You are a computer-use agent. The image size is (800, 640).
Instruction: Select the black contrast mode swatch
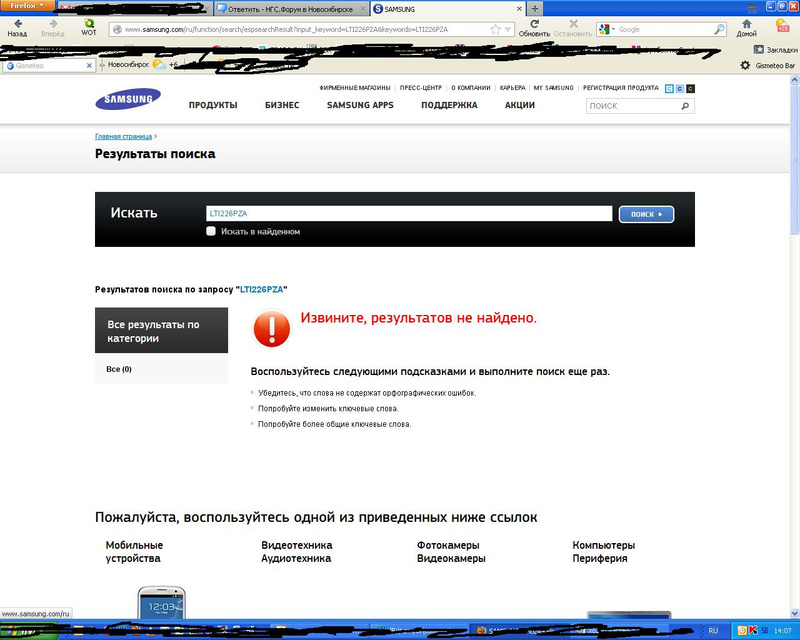coord(690,89)
